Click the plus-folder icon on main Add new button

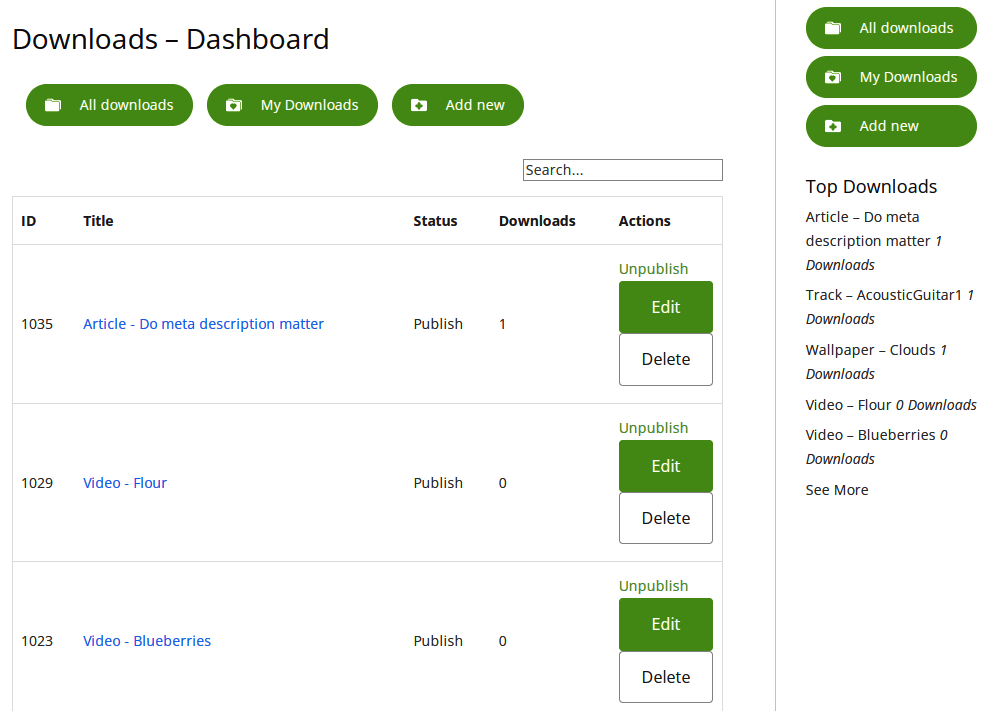click(x=419, y=105)
